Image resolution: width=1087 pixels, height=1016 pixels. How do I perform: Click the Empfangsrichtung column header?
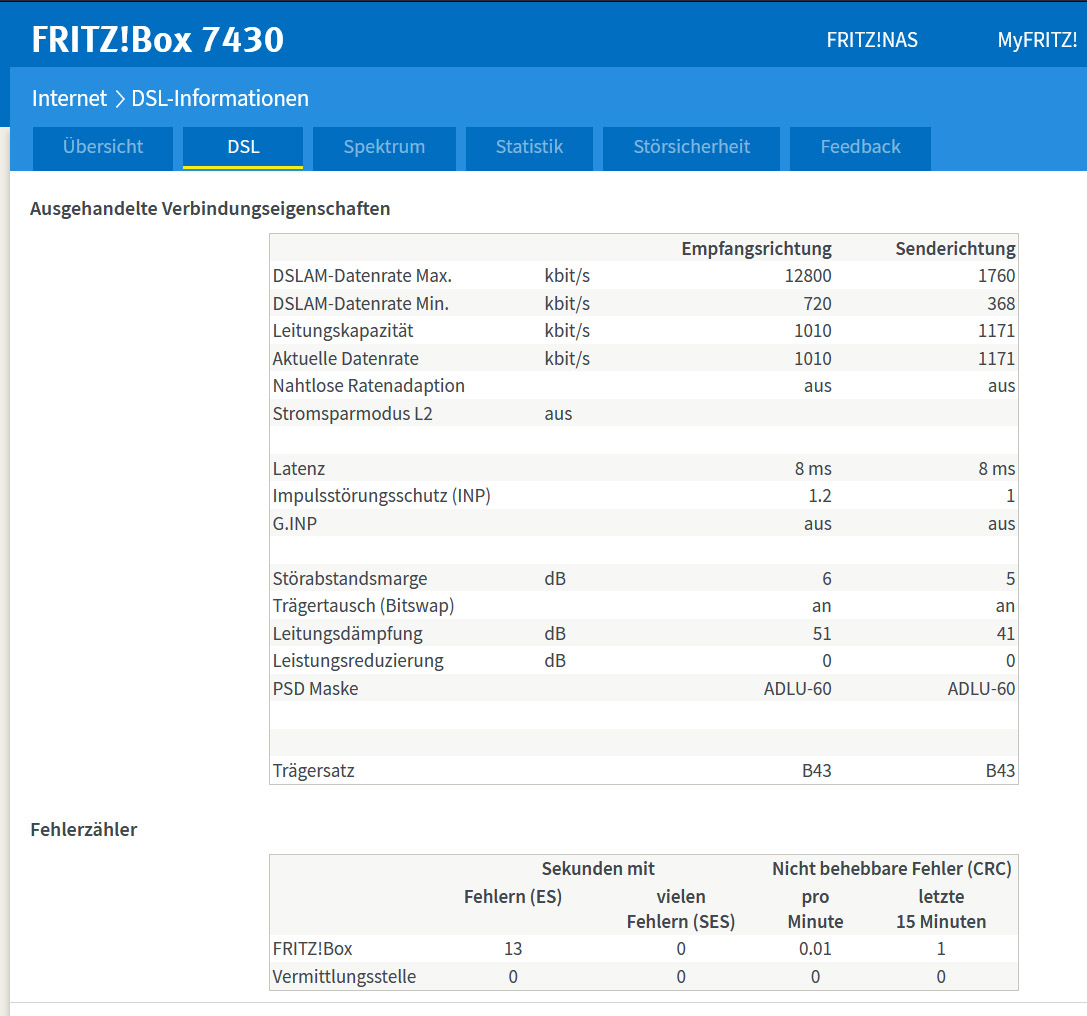[756, 249]
